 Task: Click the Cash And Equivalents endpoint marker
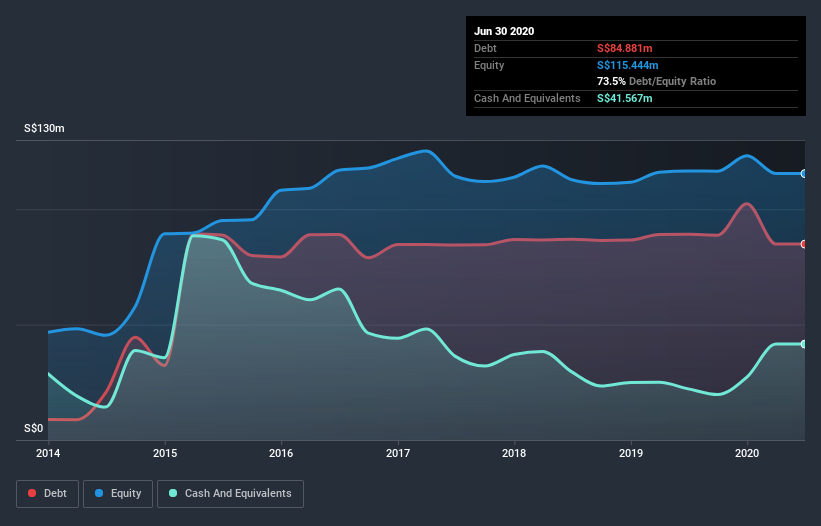804,344
